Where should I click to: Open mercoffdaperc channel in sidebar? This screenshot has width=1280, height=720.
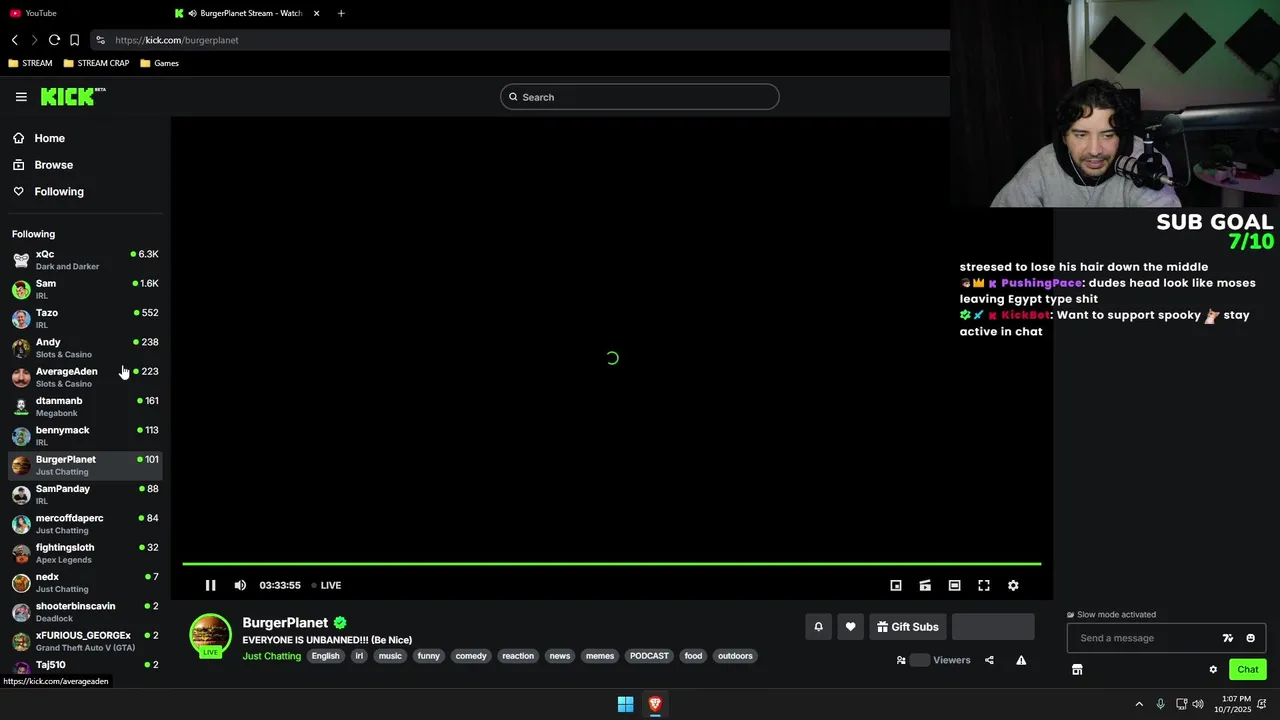click(x=85, y=524)
